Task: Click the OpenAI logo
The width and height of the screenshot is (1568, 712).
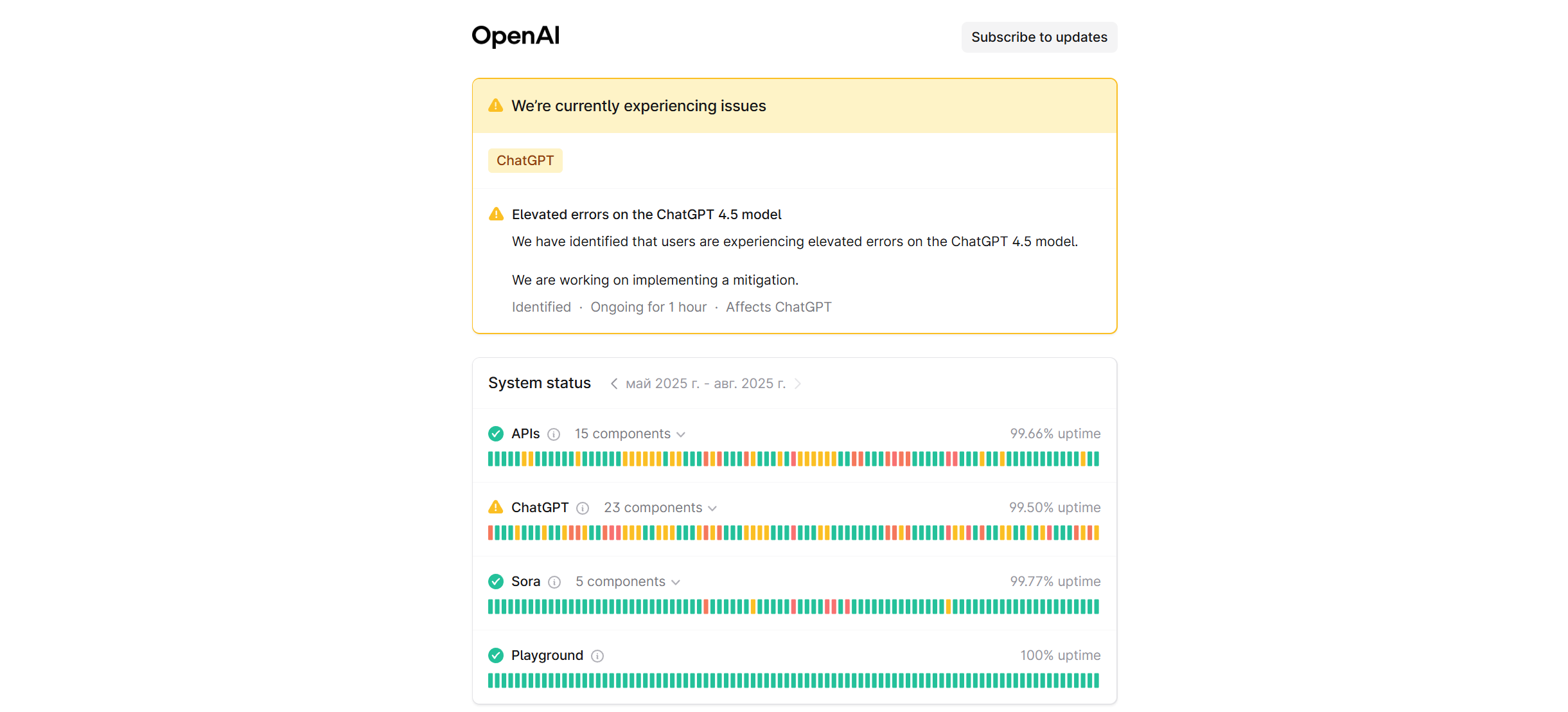Action: click(515, 36)
